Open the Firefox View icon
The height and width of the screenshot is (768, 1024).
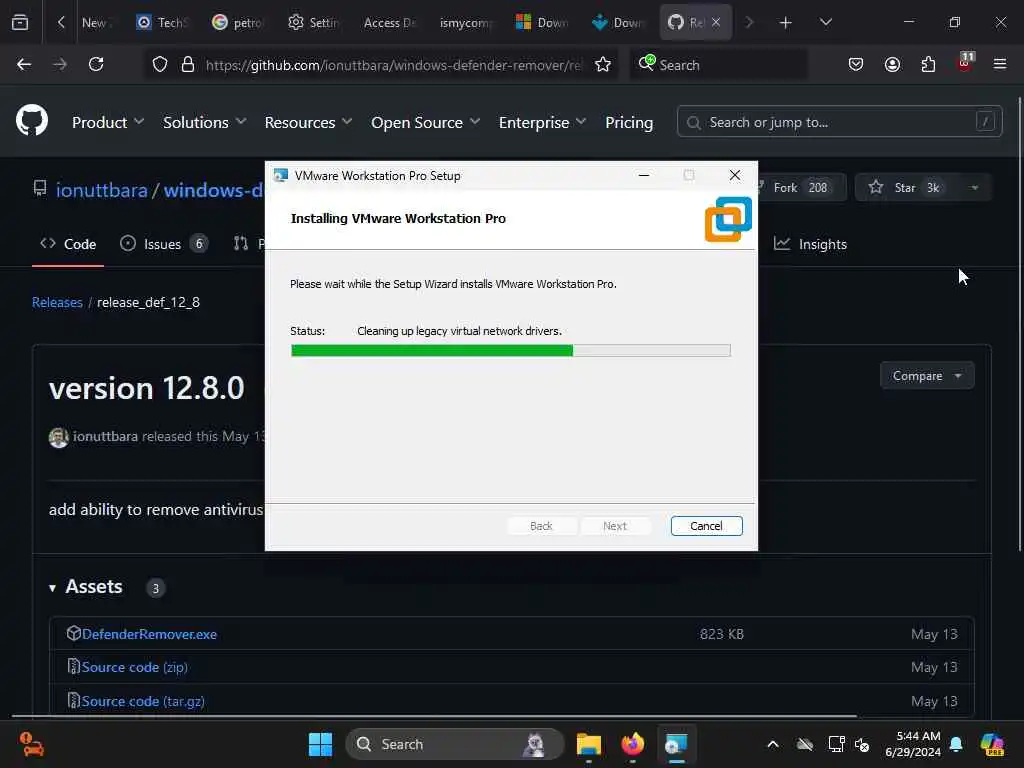(x=20, y=22)
